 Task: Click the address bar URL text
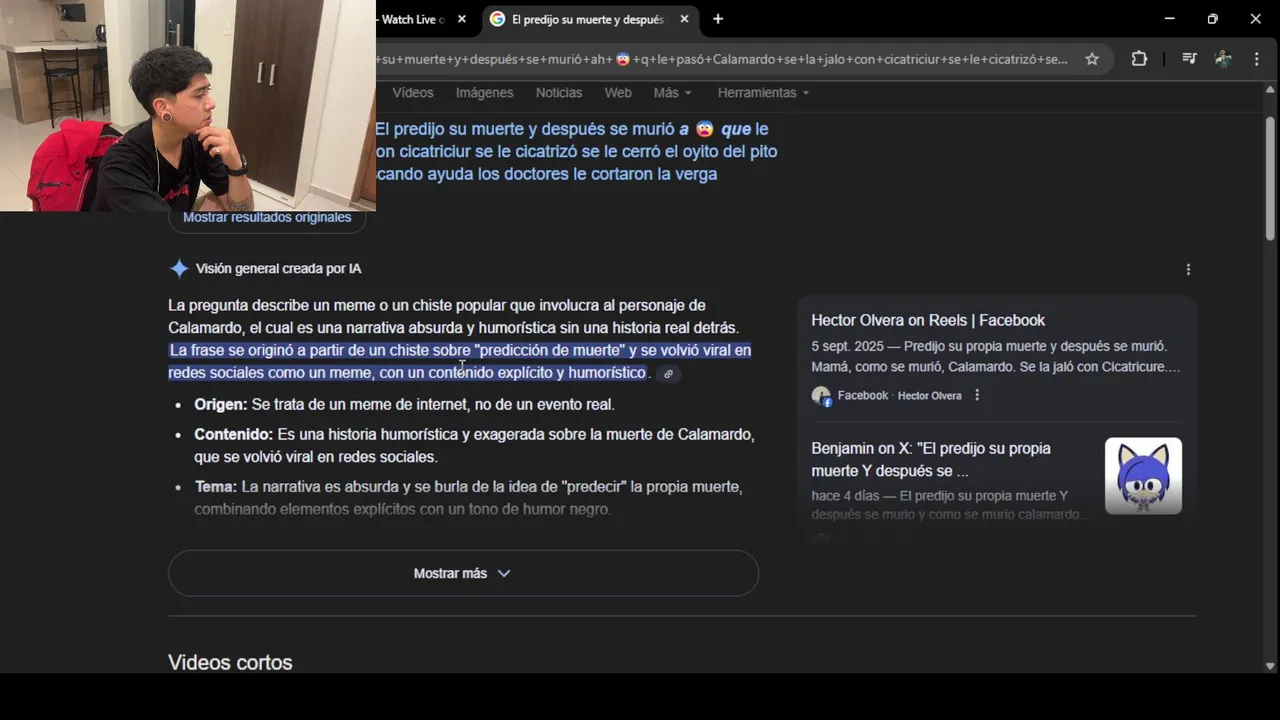point(722,59)
